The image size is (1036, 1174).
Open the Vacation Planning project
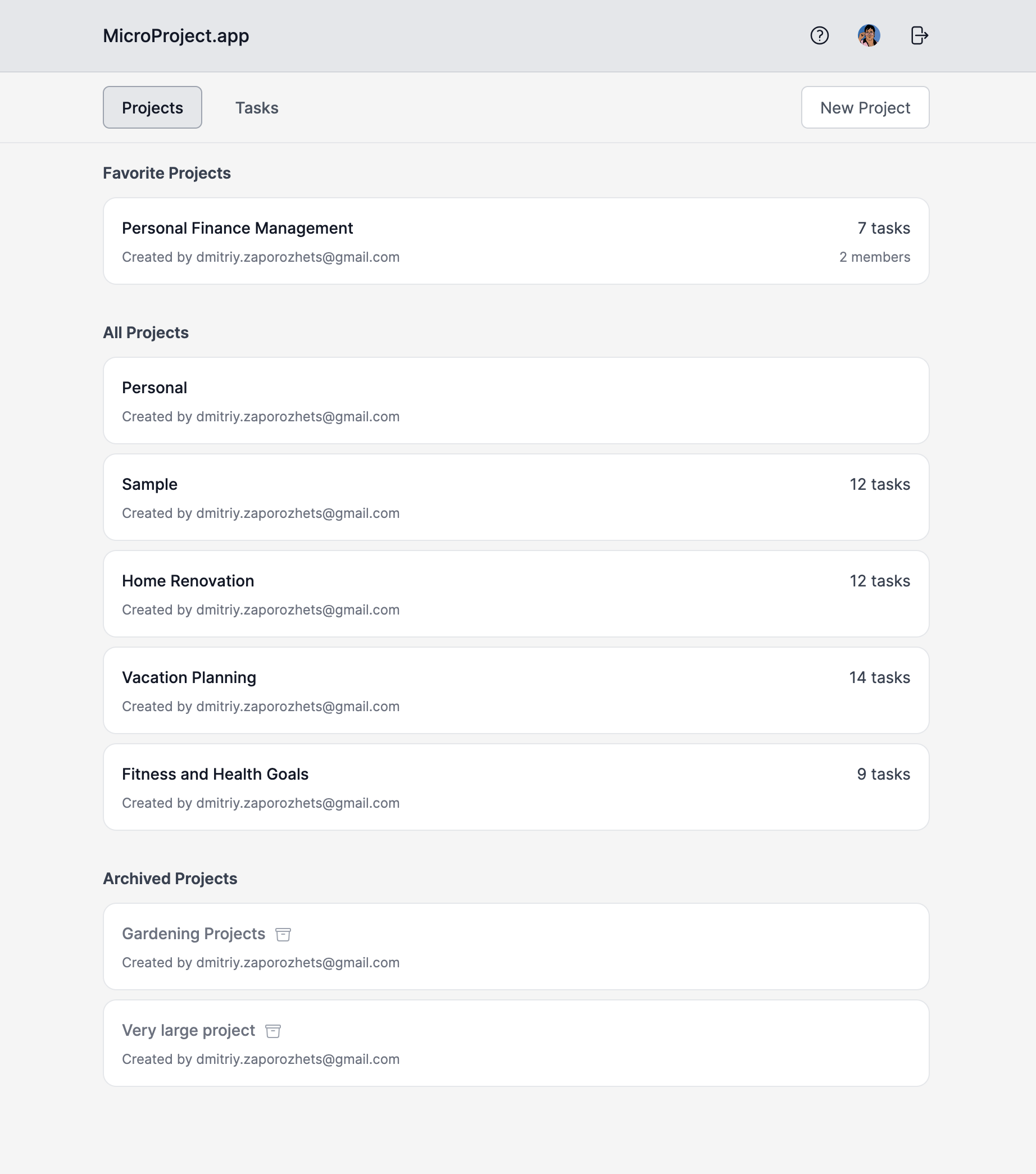pyautogui.click(x=188, y=678)
